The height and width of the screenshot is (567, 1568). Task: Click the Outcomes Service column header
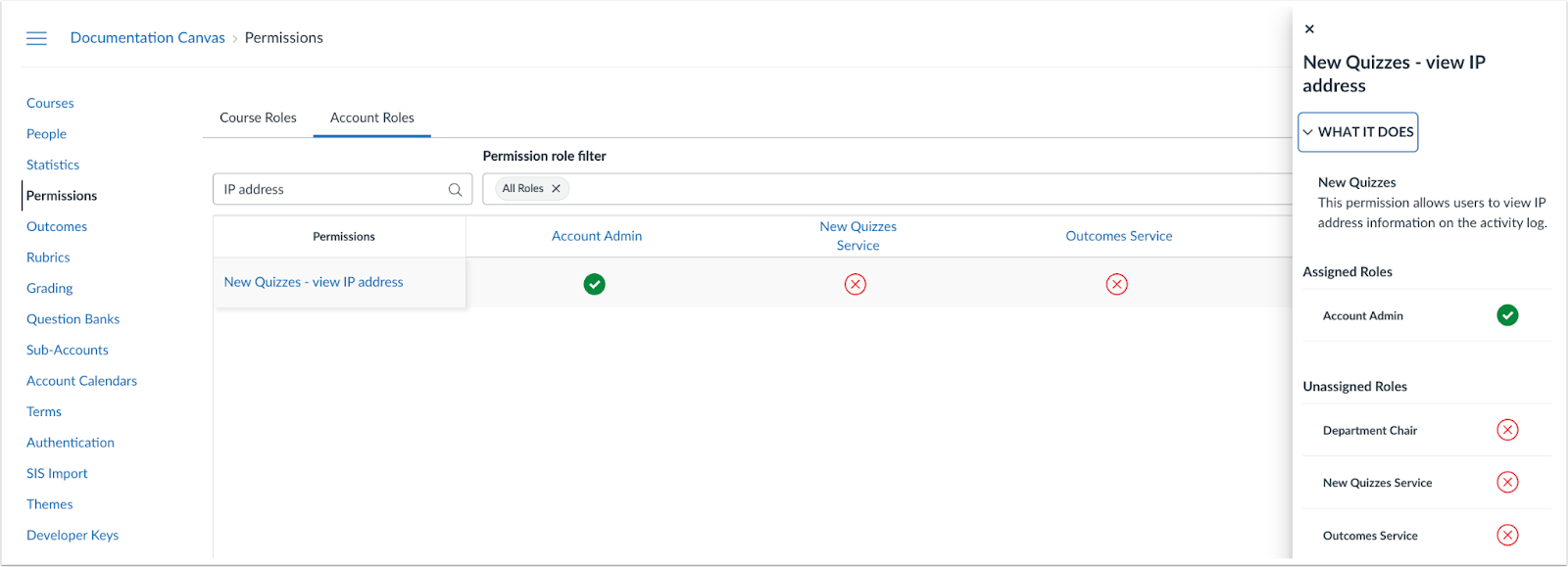[1119, 236]
